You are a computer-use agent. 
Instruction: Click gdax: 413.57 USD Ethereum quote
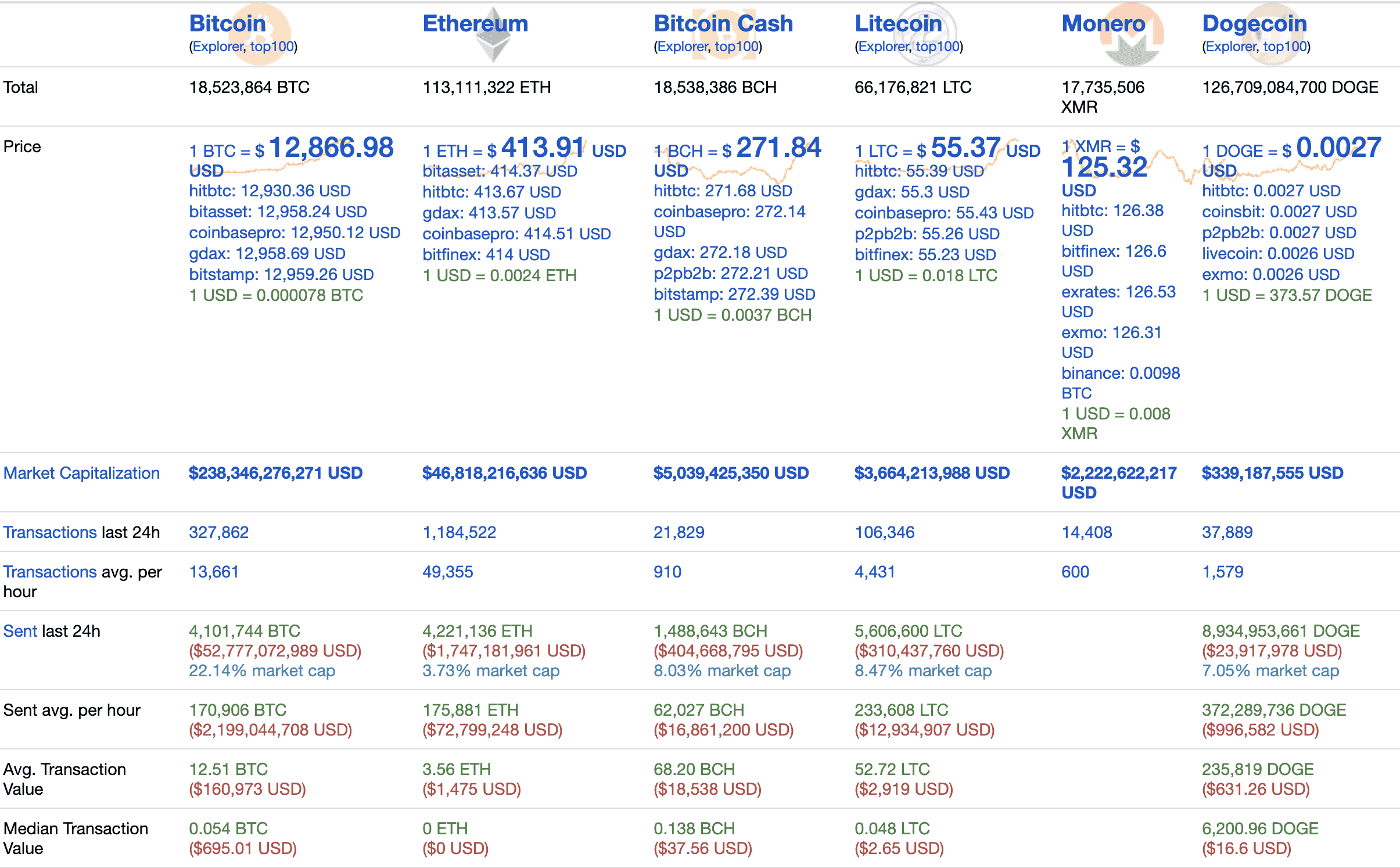click(489, 213)
